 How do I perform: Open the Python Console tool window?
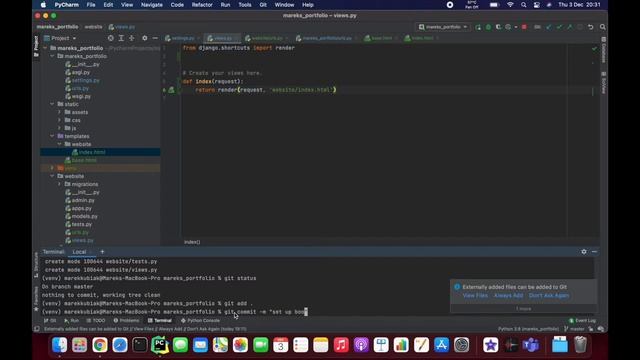tap(200, 320)
